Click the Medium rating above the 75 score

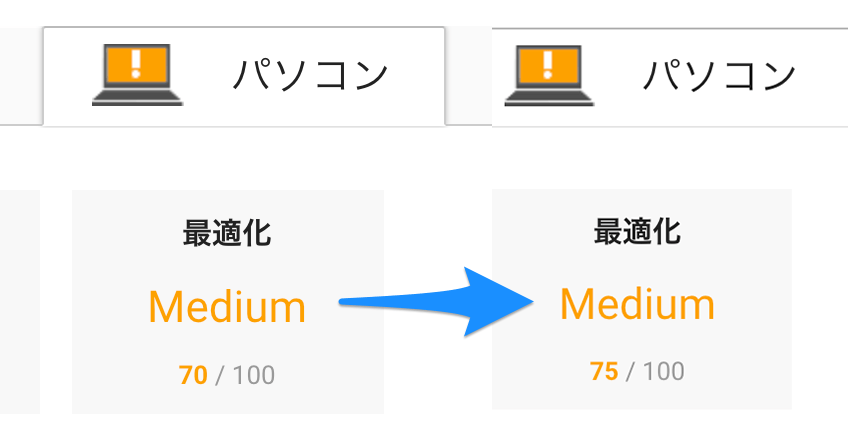[638, 303]
